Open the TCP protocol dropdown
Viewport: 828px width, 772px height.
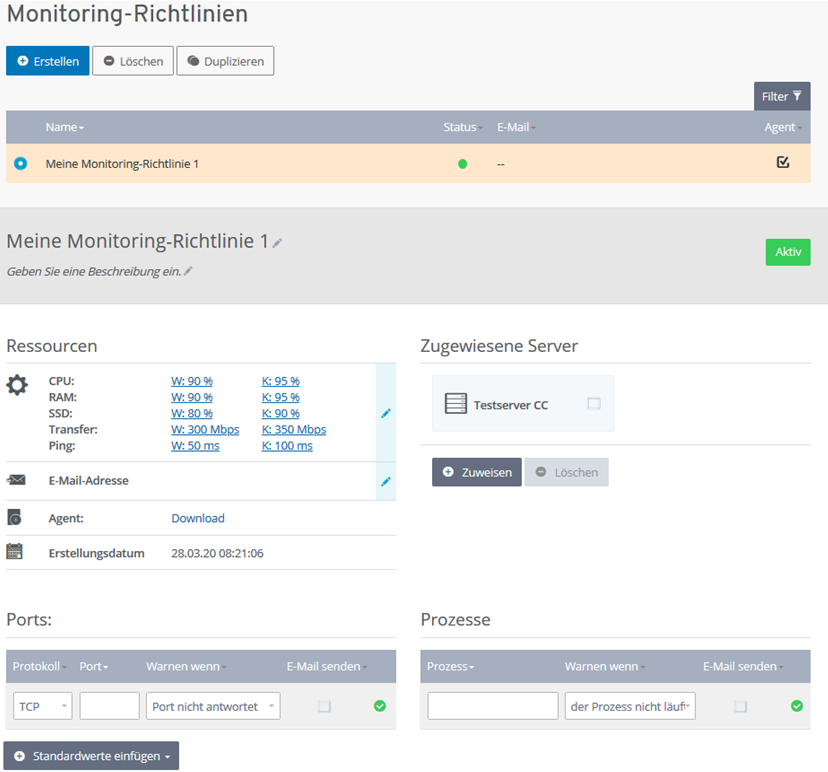[x=42, y=706]
